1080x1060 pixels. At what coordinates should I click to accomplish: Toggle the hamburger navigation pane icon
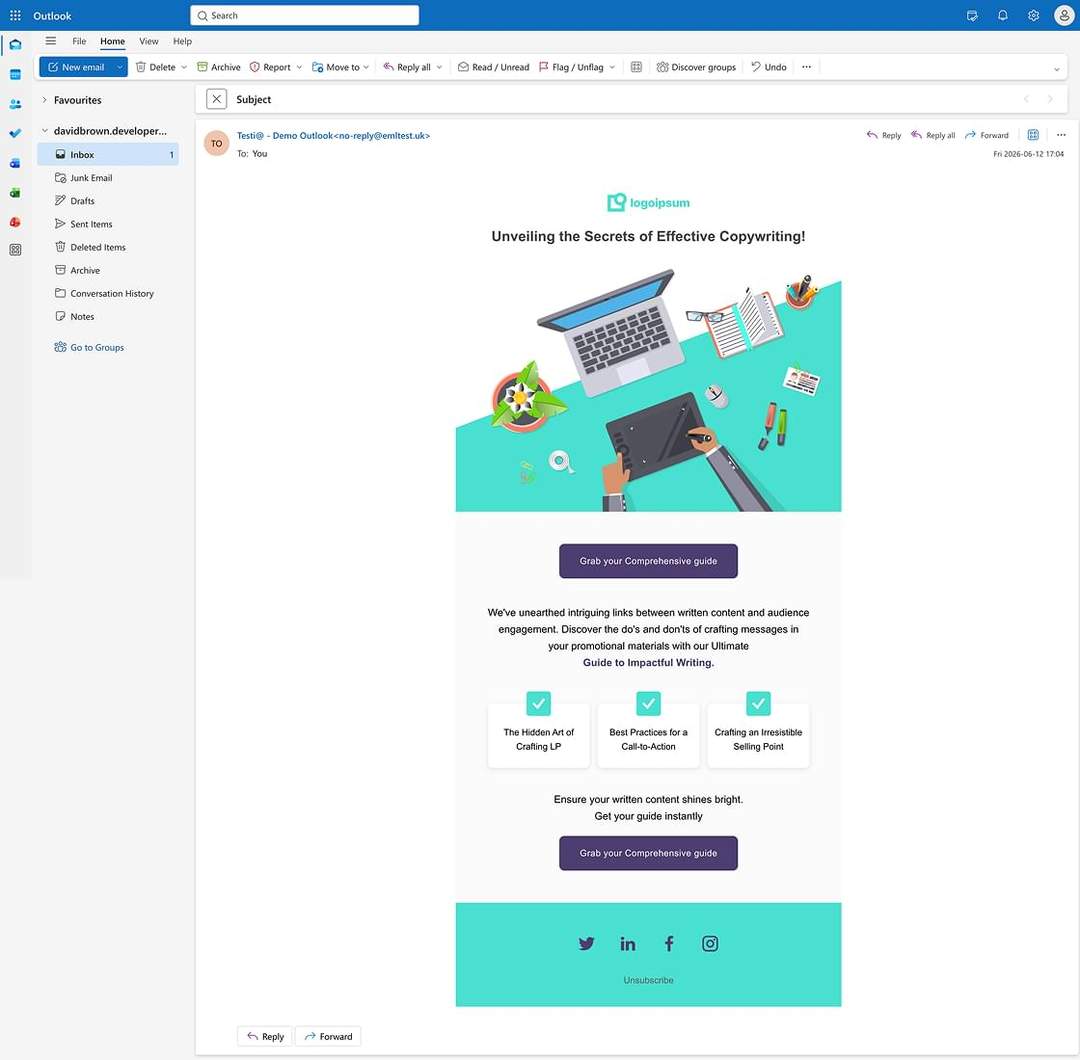(x=50, y=41)
